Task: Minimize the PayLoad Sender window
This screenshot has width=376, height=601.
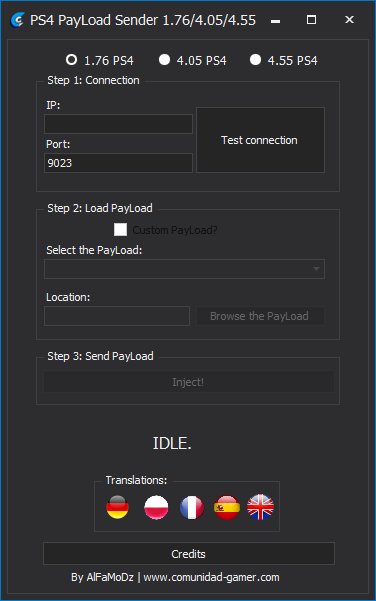Action: tap(275, 20)
